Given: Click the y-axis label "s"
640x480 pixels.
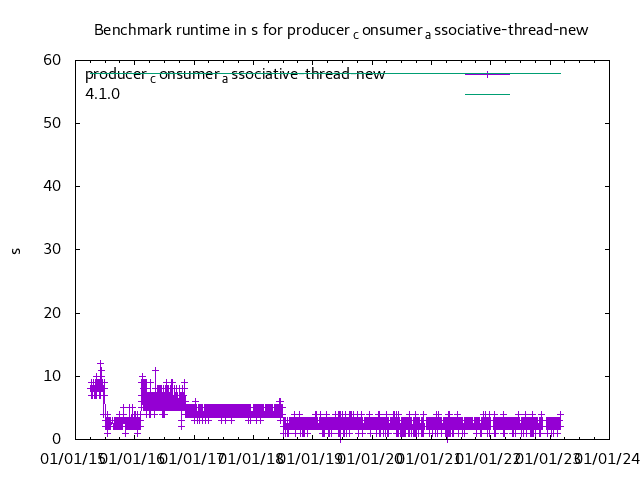Looking at the screenshot, I should pos(16,250).
